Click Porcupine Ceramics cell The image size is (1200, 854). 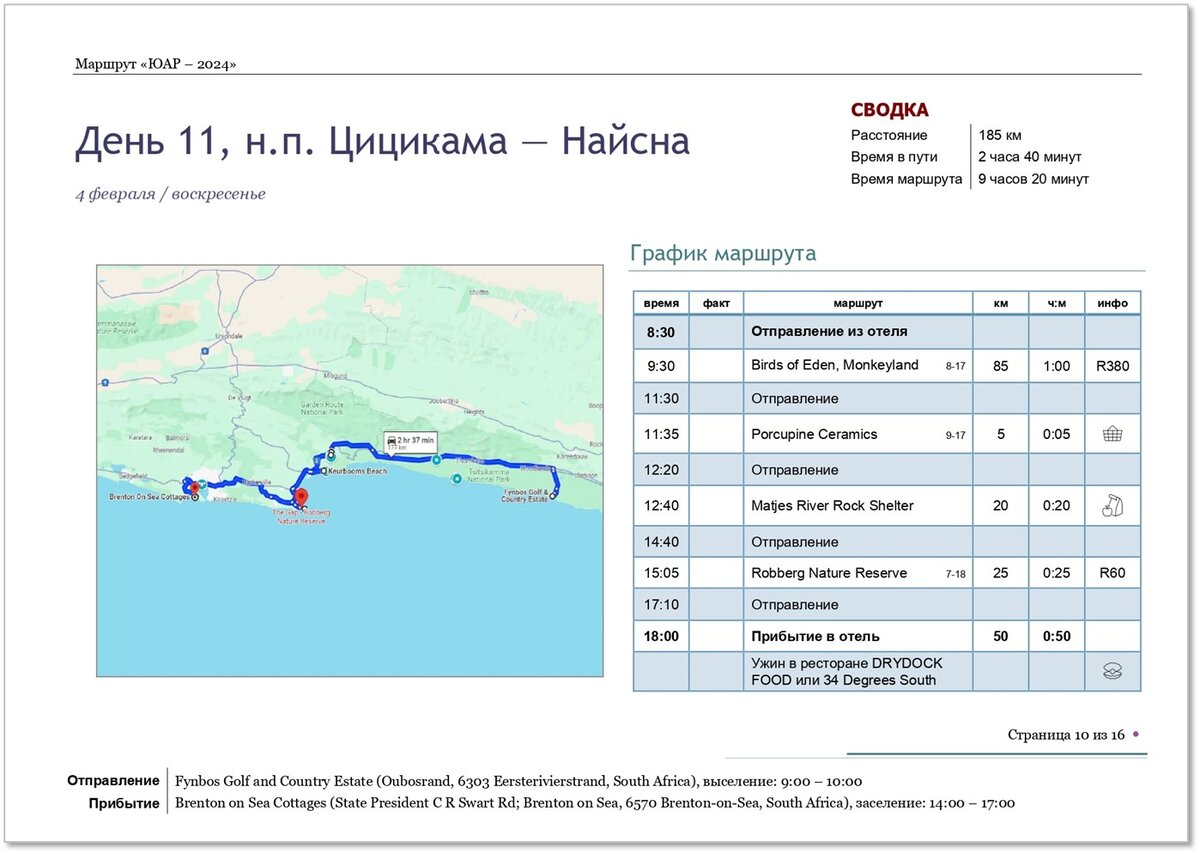point(858,434)
